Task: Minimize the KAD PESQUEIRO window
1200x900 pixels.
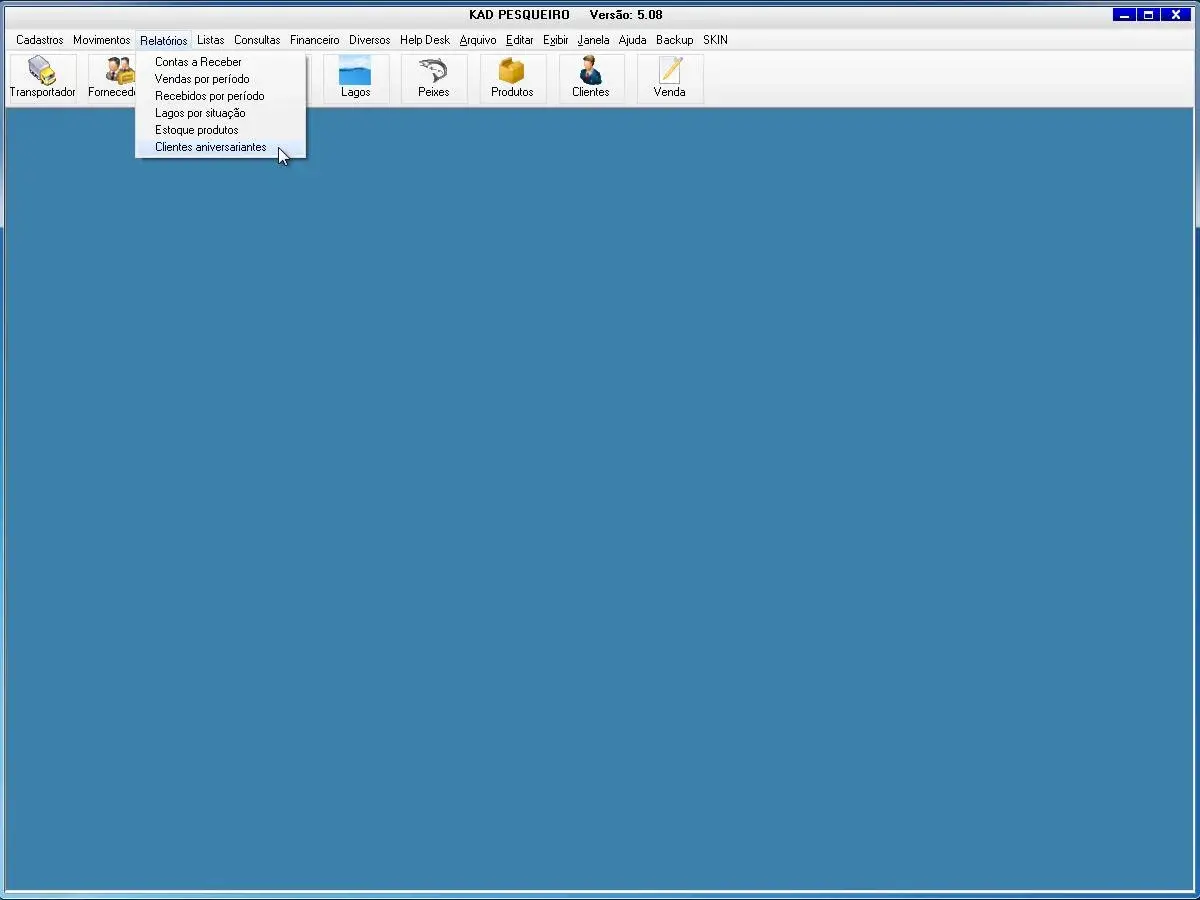Action: coord(1125,15)
